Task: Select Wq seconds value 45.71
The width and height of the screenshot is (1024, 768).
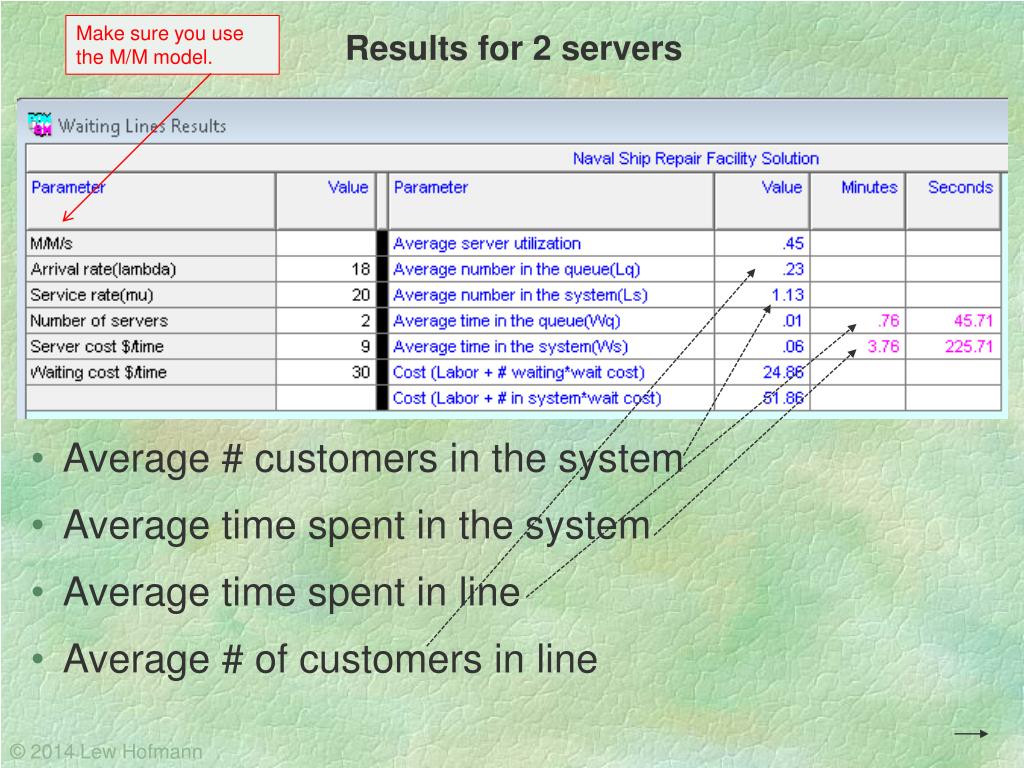Action: 973,321
